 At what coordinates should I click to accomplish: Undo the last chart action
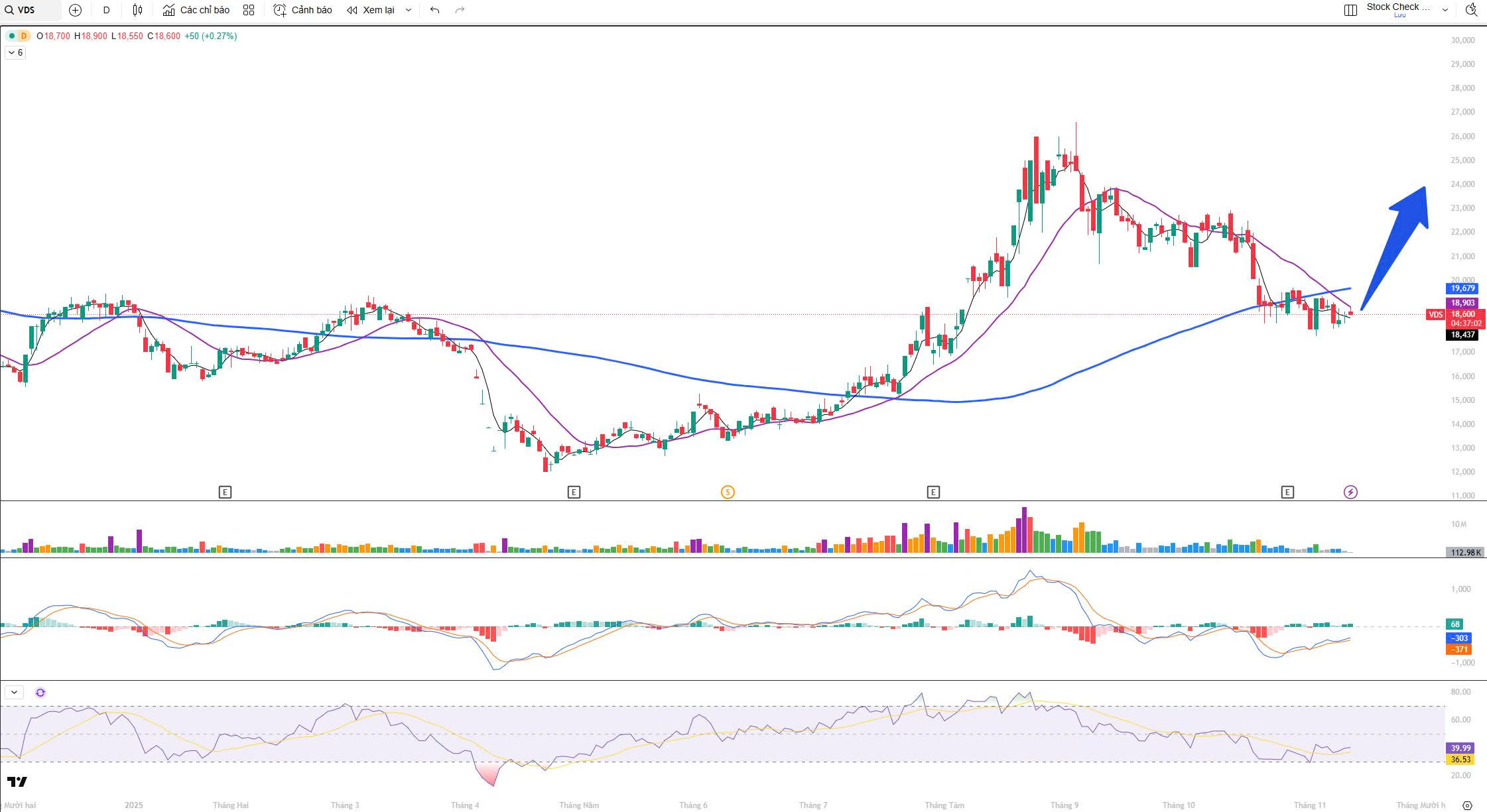click(x=434, y=10)
